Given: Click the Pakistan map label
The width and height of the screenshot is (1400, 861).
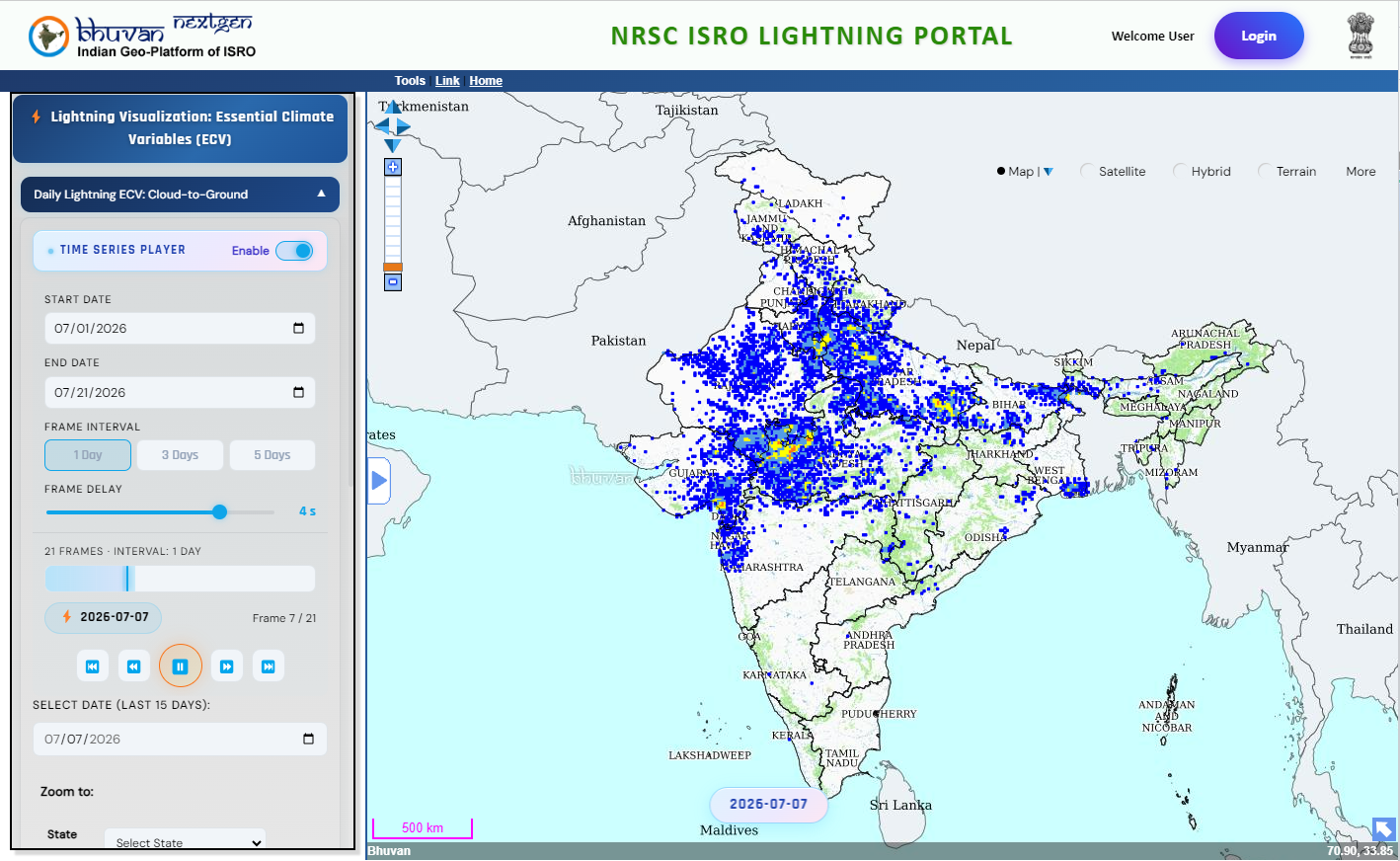Looking at the screenshot, I should [x=618, y=341].
